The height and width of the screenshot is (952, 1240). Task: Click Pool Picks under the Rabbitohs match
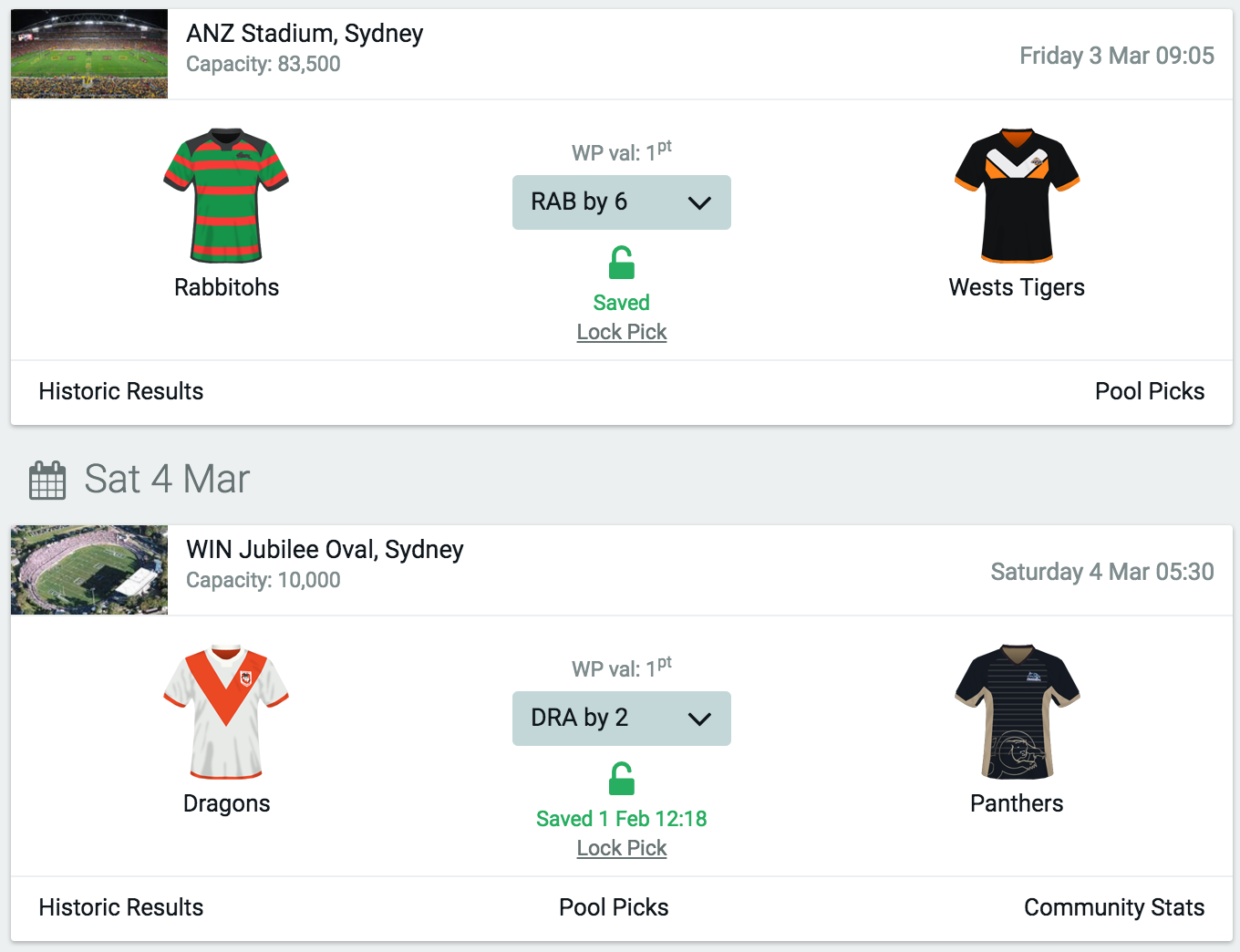(x=1150, y=391)
